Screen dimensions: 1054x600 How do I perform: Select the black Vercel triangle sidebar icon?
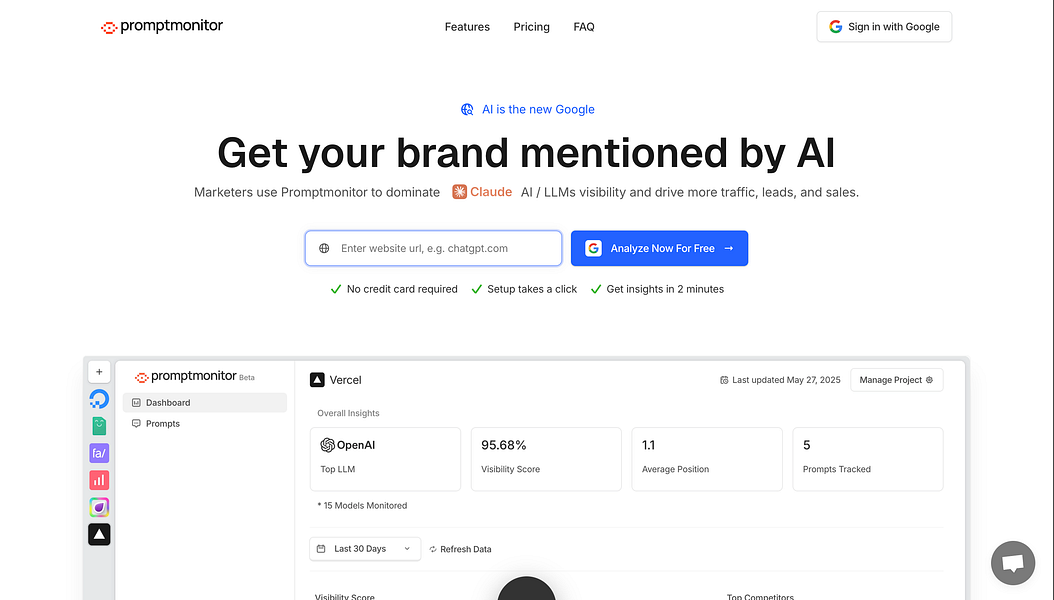coord(99,534)
